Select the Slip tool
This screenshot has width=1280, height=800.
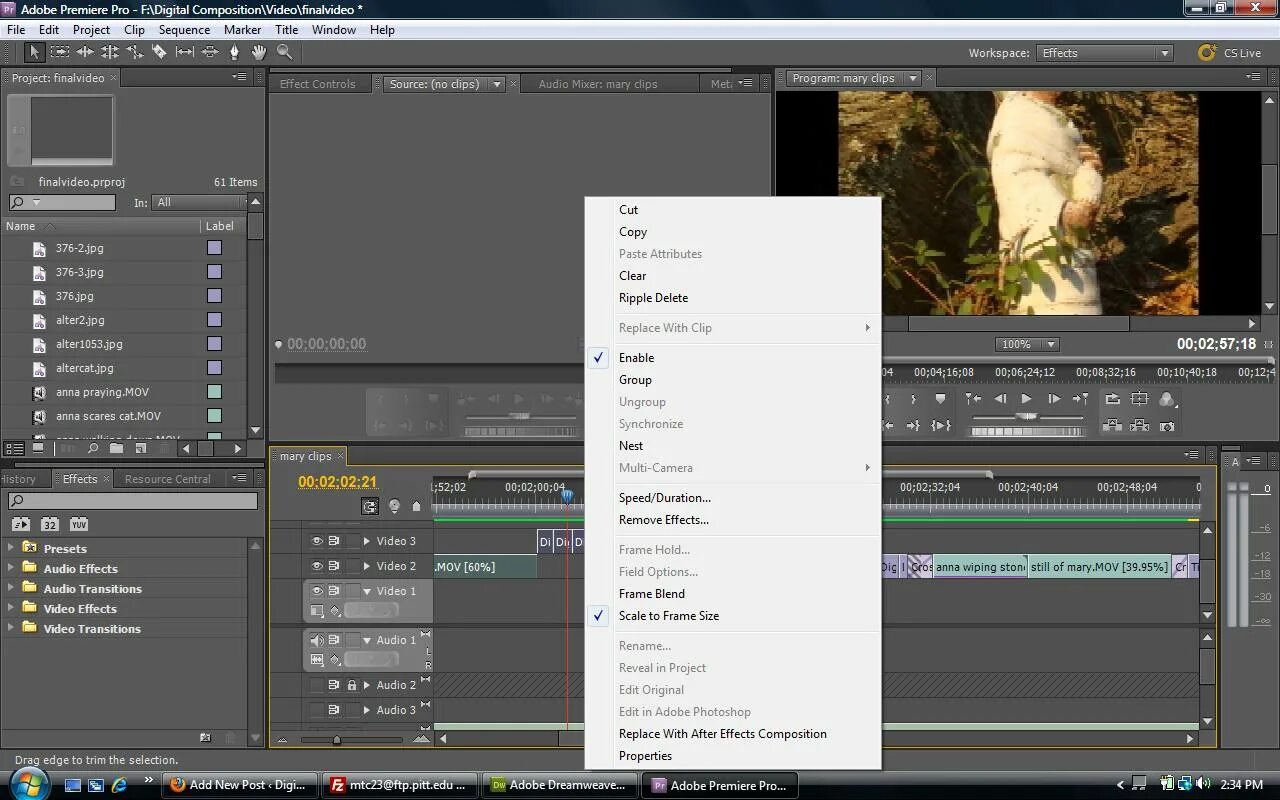[185, 52]
